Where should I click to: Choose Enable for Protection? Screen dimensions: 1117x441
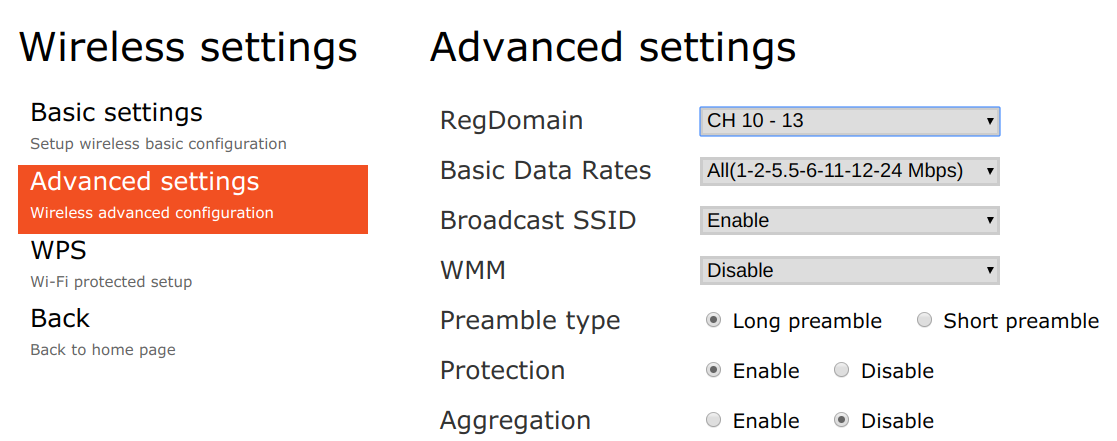pos(713,370)
